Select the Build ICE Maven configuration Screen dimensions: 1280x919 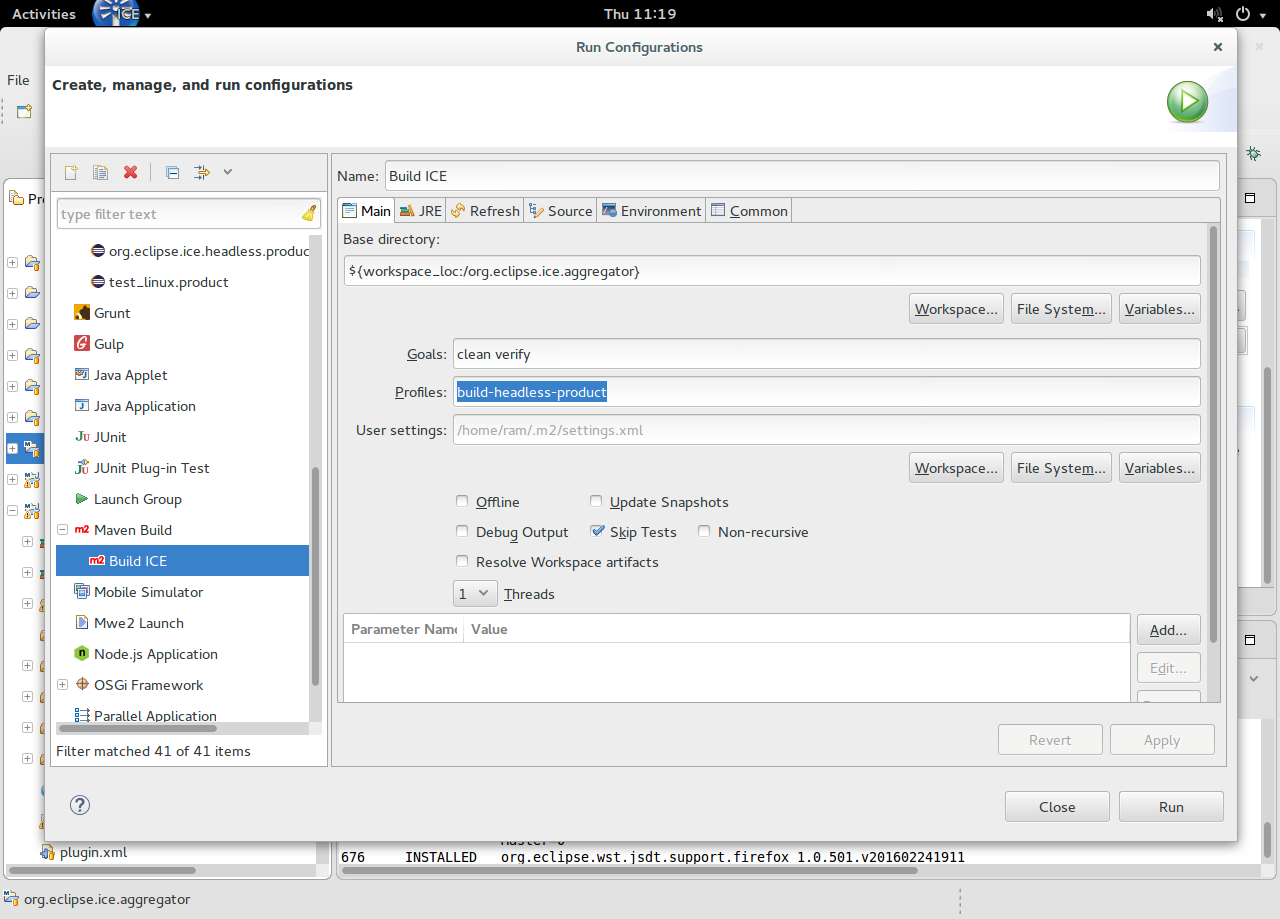182,561
